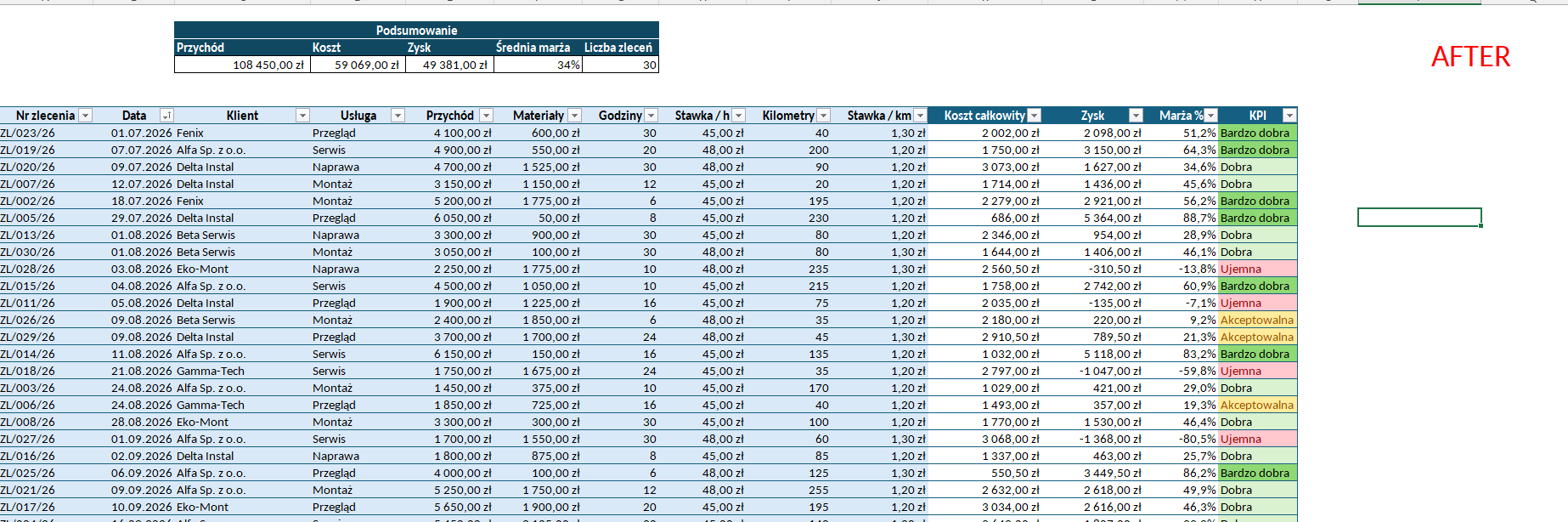The image size is (1568, 522).
Task: Open the Stawka / h filter dropdown
Action: (738, 116)
